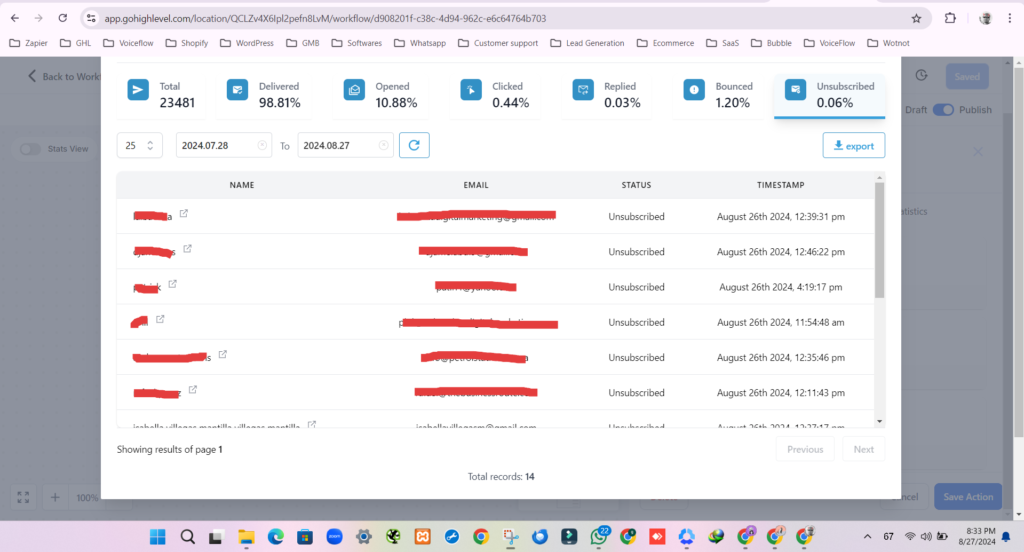The width and height of the screenshot is (1024, 552).
Task: Click the address bar URL
Action: [325, 18]
